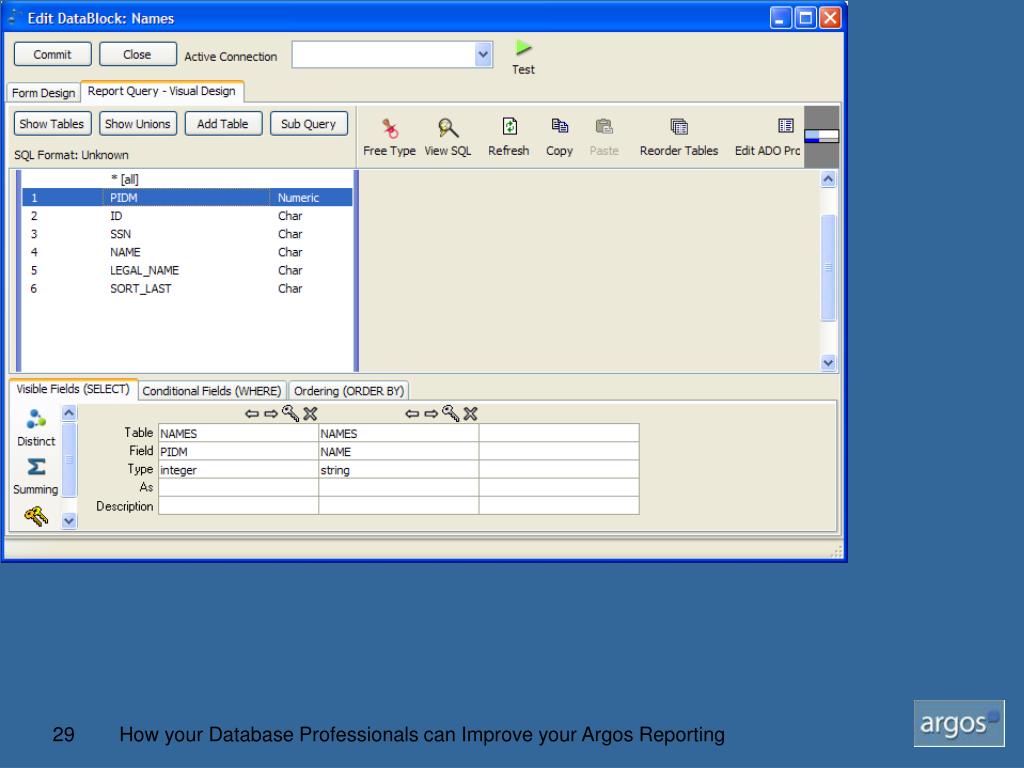The width and height of the screenshot is (1024, 768).
Task: Minimize the Edit DataBlock window
Action: point(781,18)
